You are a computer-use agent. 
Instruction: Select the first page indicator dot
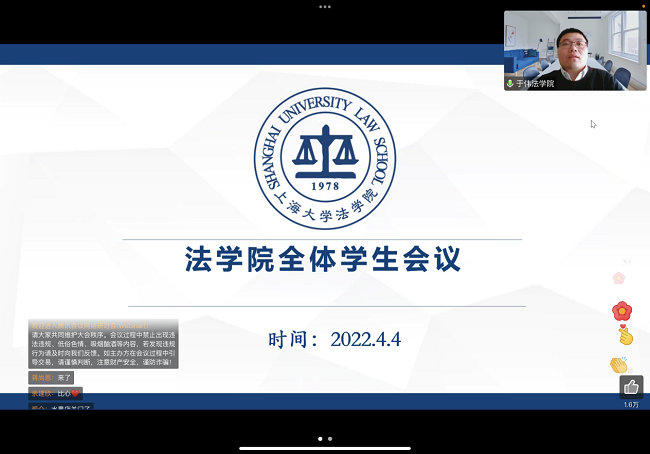tap(320, 439)
